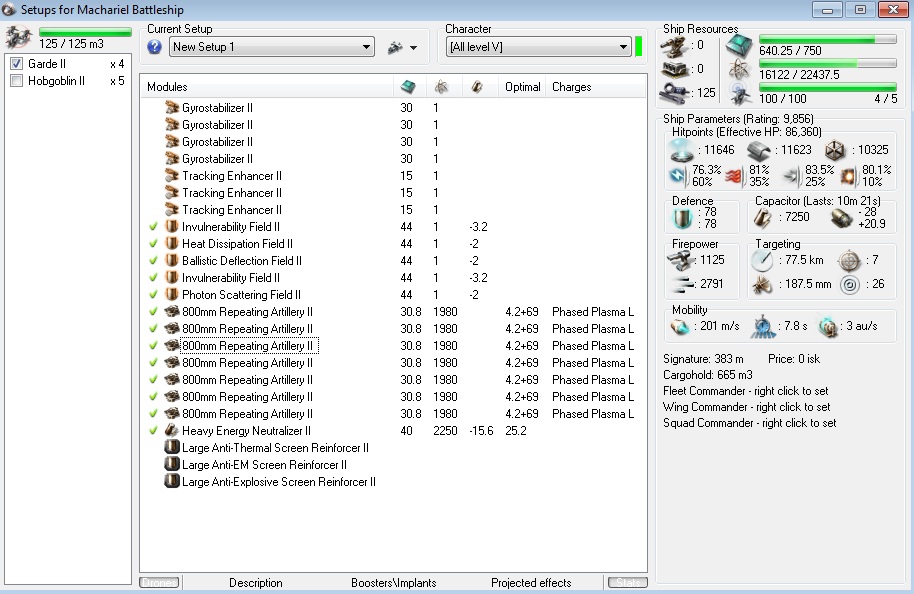Uncheck the Garde II drone checkbox
Image resolution: width=914 pixels, height=594 pixels.
[x=16, y=64]
